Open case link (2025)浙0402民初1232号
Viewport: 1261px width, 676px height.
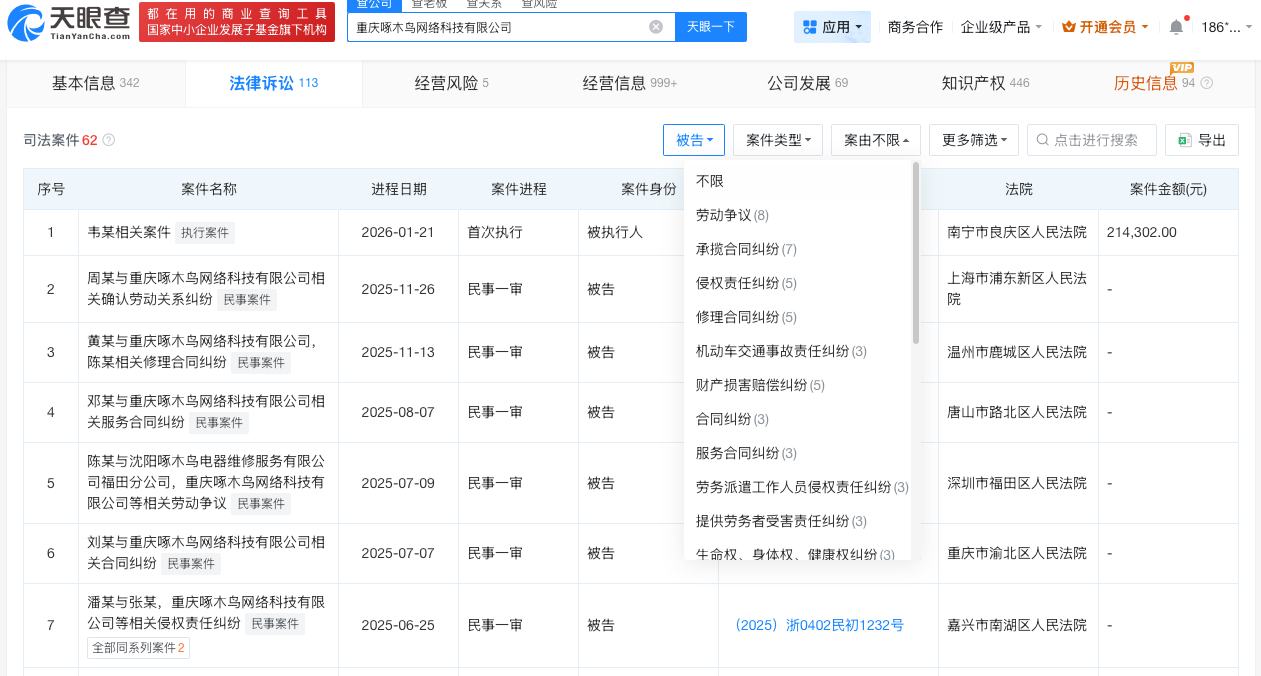[x=820, y=625]
